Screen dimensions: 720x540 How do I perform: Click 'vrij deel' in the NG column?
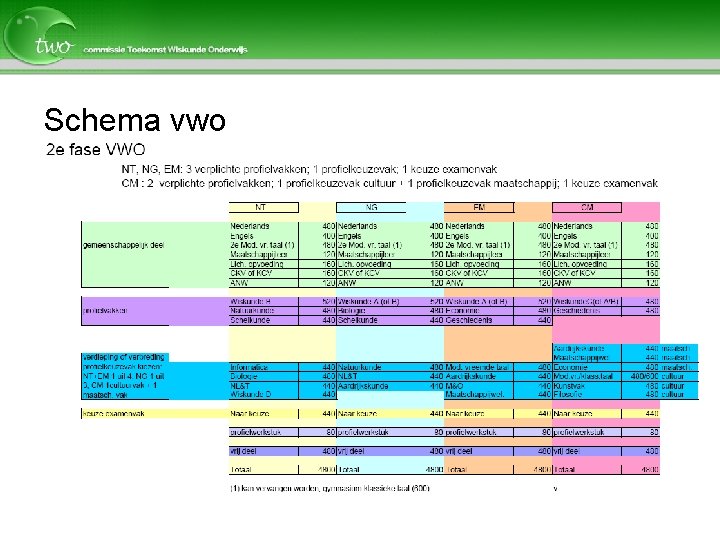point(351,451)
